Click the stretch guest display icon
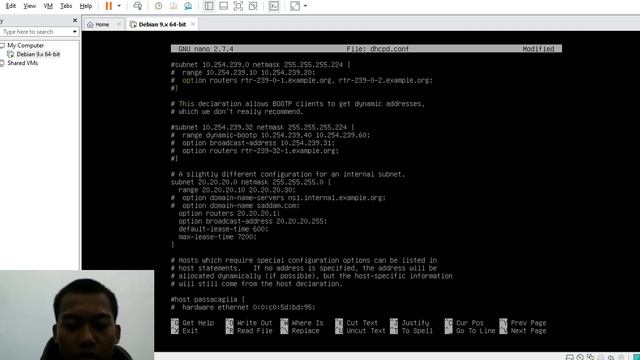Viewport: 640px width, 360px height. tap(295, 6)
